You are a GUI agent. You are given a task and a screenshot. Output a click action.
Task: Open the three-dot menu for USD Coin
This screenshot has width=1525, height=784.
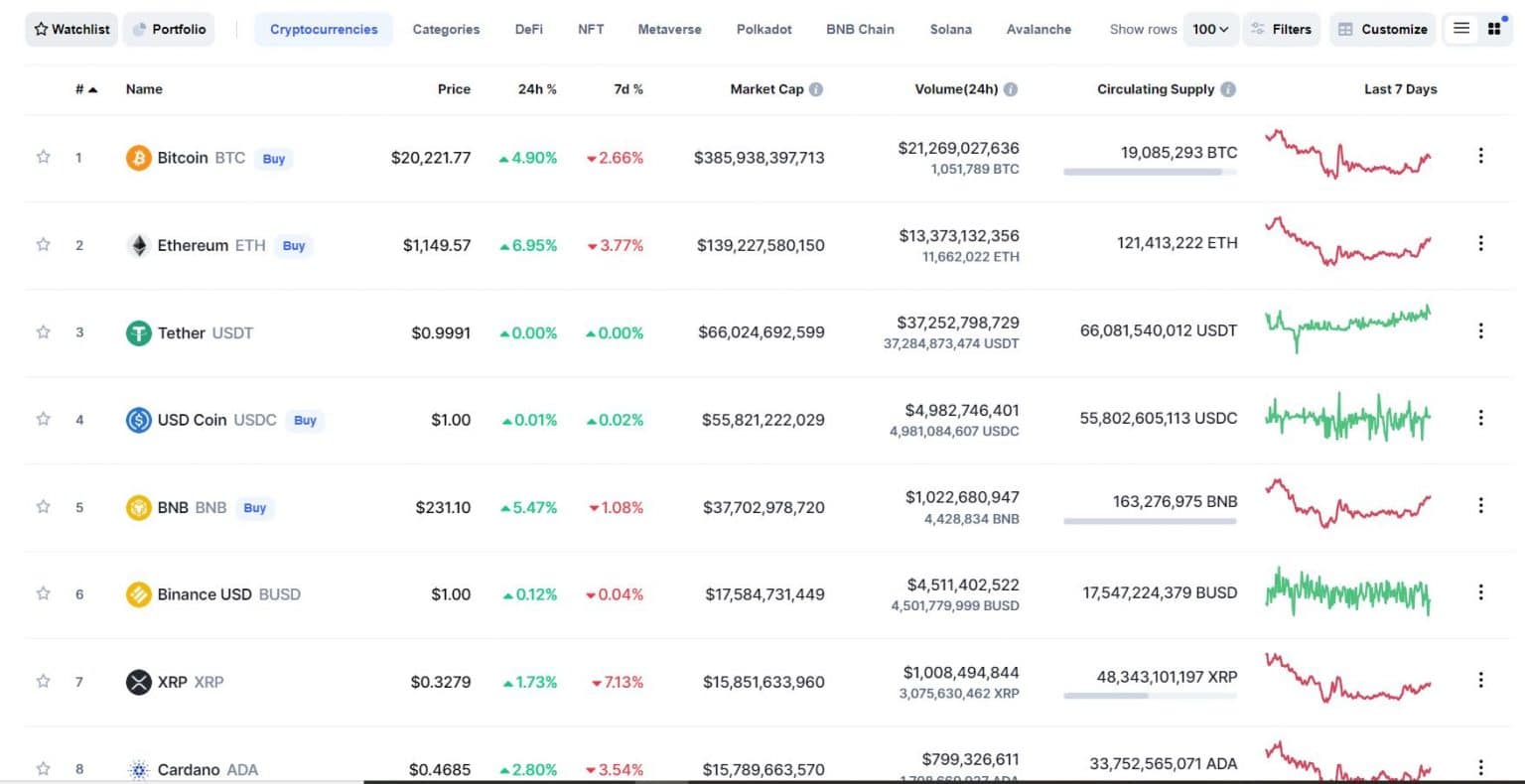click(1480, 418)
